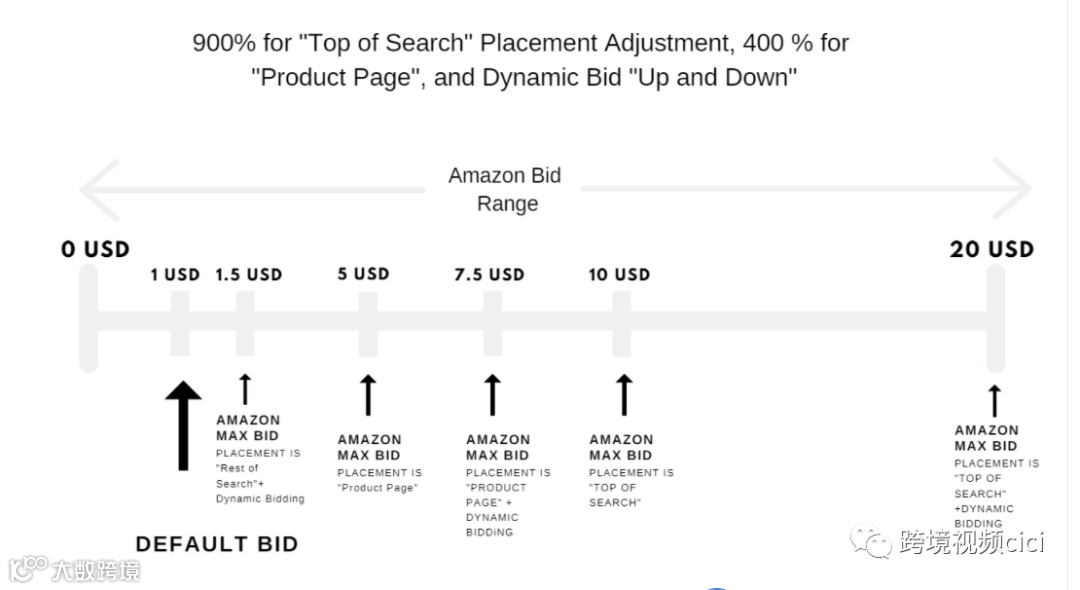
Task: Click the small arrow below 1.5 USD
Action: [244, 389]
